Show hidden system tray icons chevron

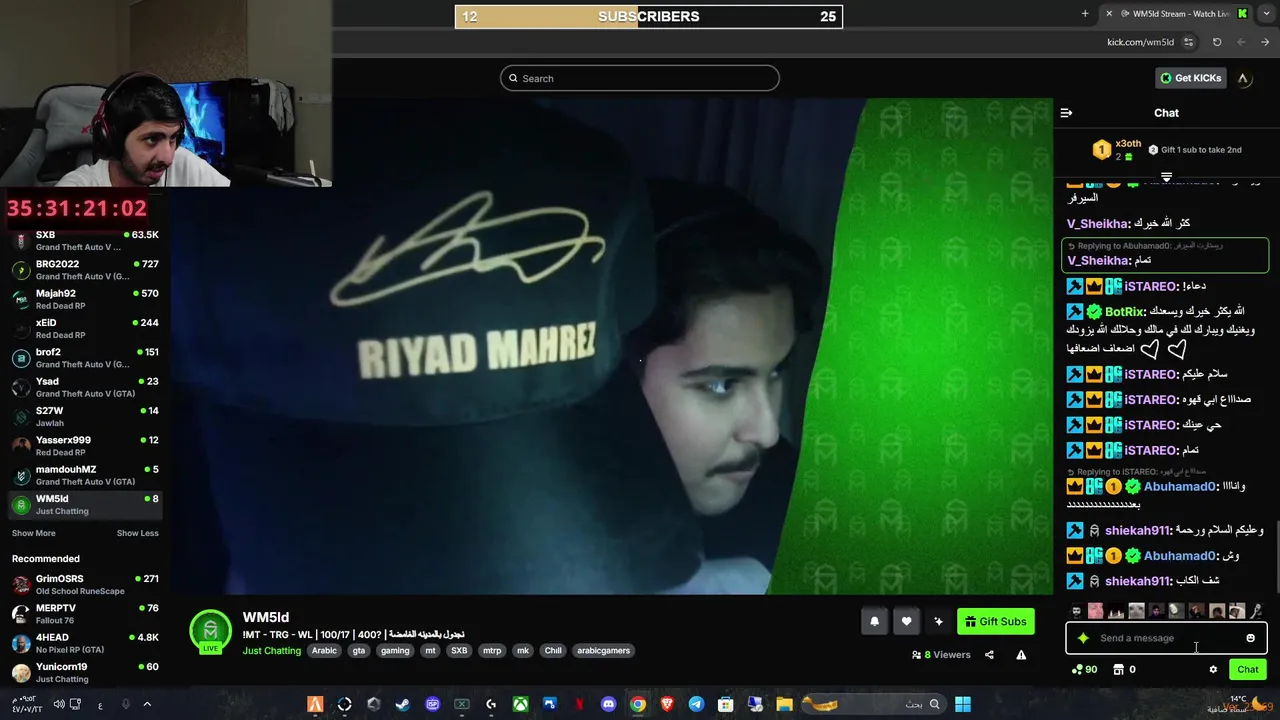147,704
